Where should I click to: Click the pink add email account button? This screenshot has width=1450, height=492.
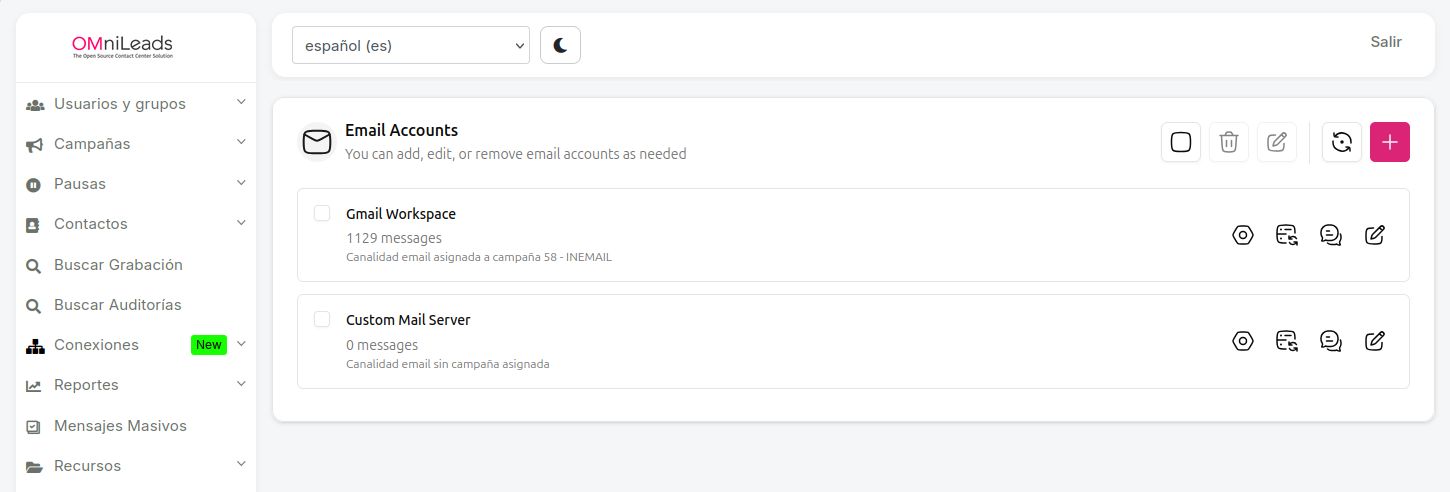coord(1389,142)
